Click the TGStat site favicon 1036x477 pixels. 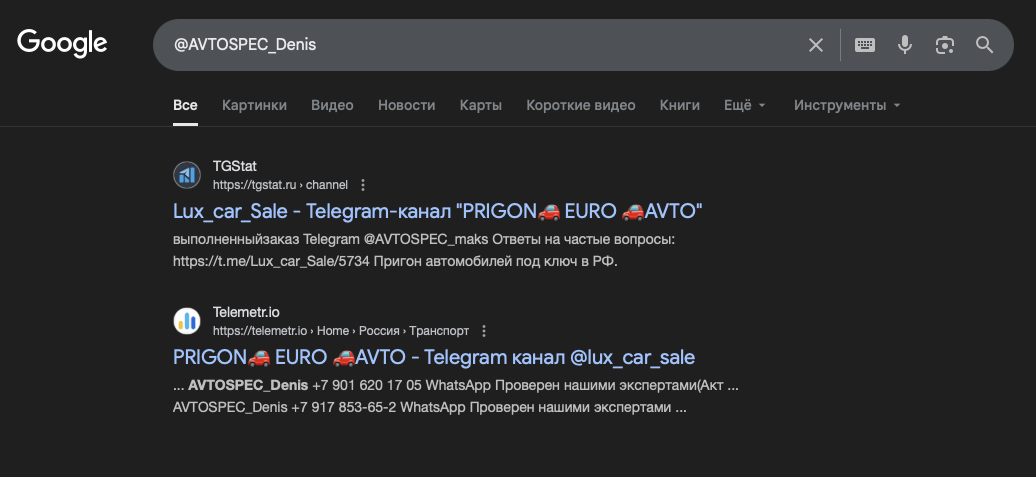pyautogui.click(x=186, y=175)
